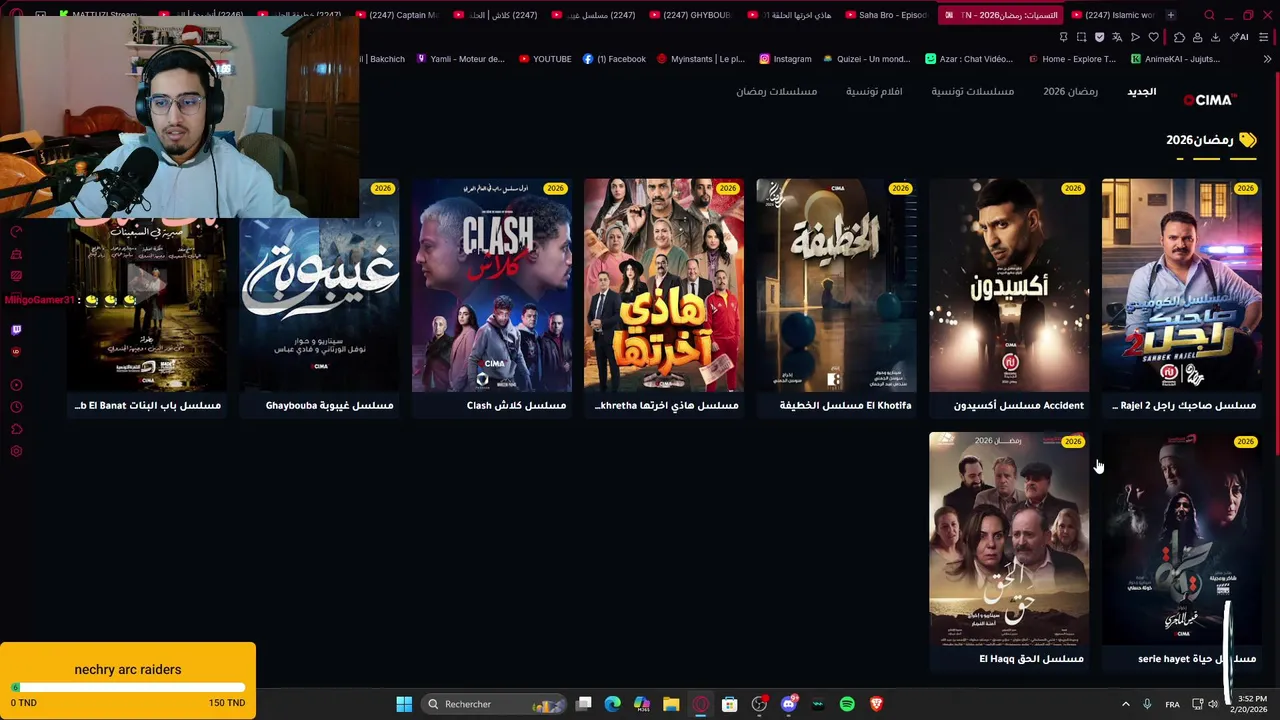The width and height of the screenshot is (1280, 720).
Task: Click the browser tab search magnifier icon
Action: pyautogui.click(x=1209, y=15)
